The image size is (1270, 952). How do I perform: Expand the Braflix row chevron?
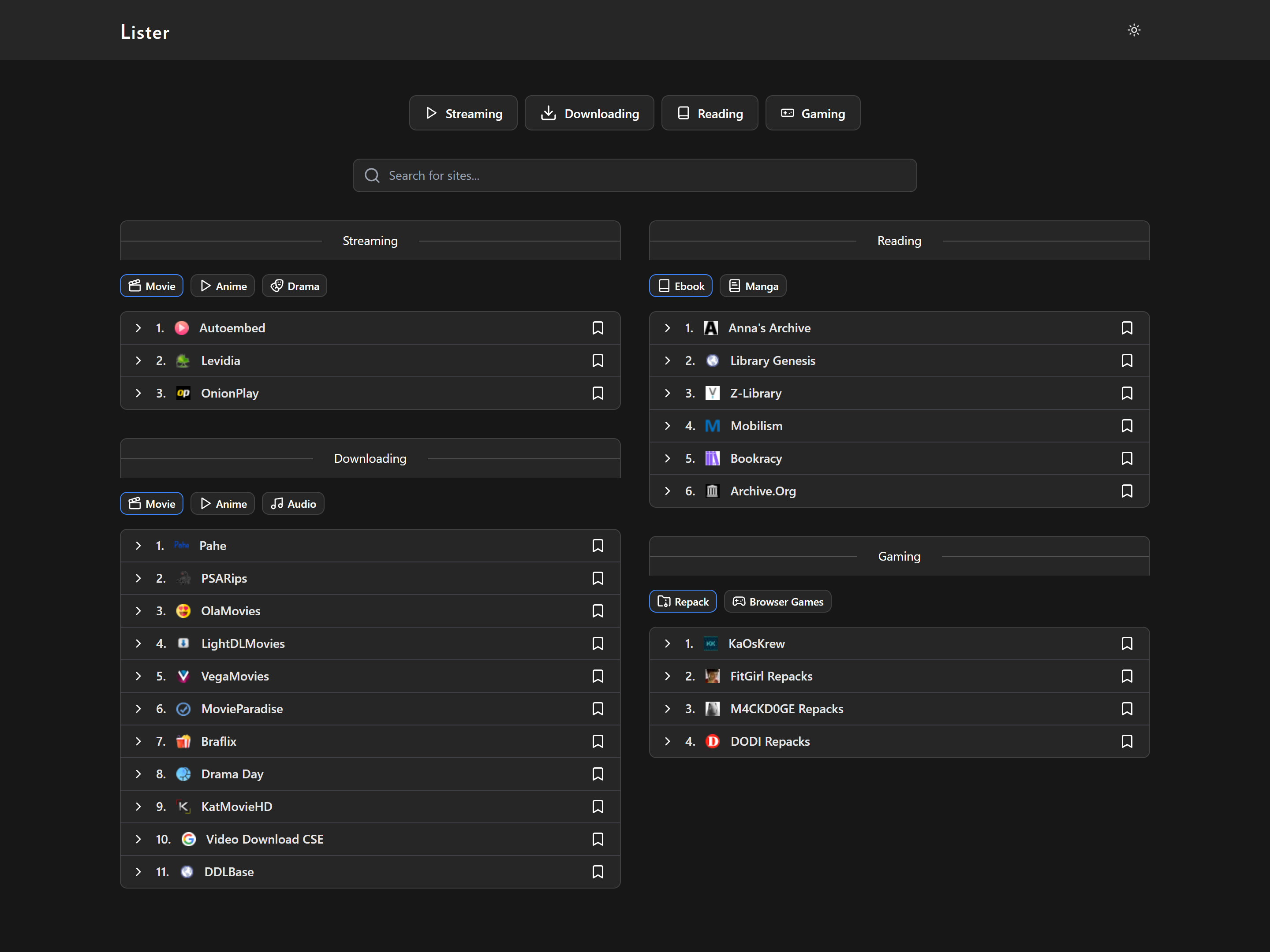coord(138,741)
